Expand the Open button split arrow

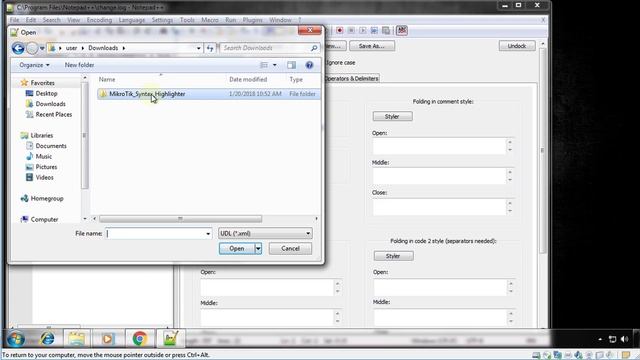(x=258, y=249)
